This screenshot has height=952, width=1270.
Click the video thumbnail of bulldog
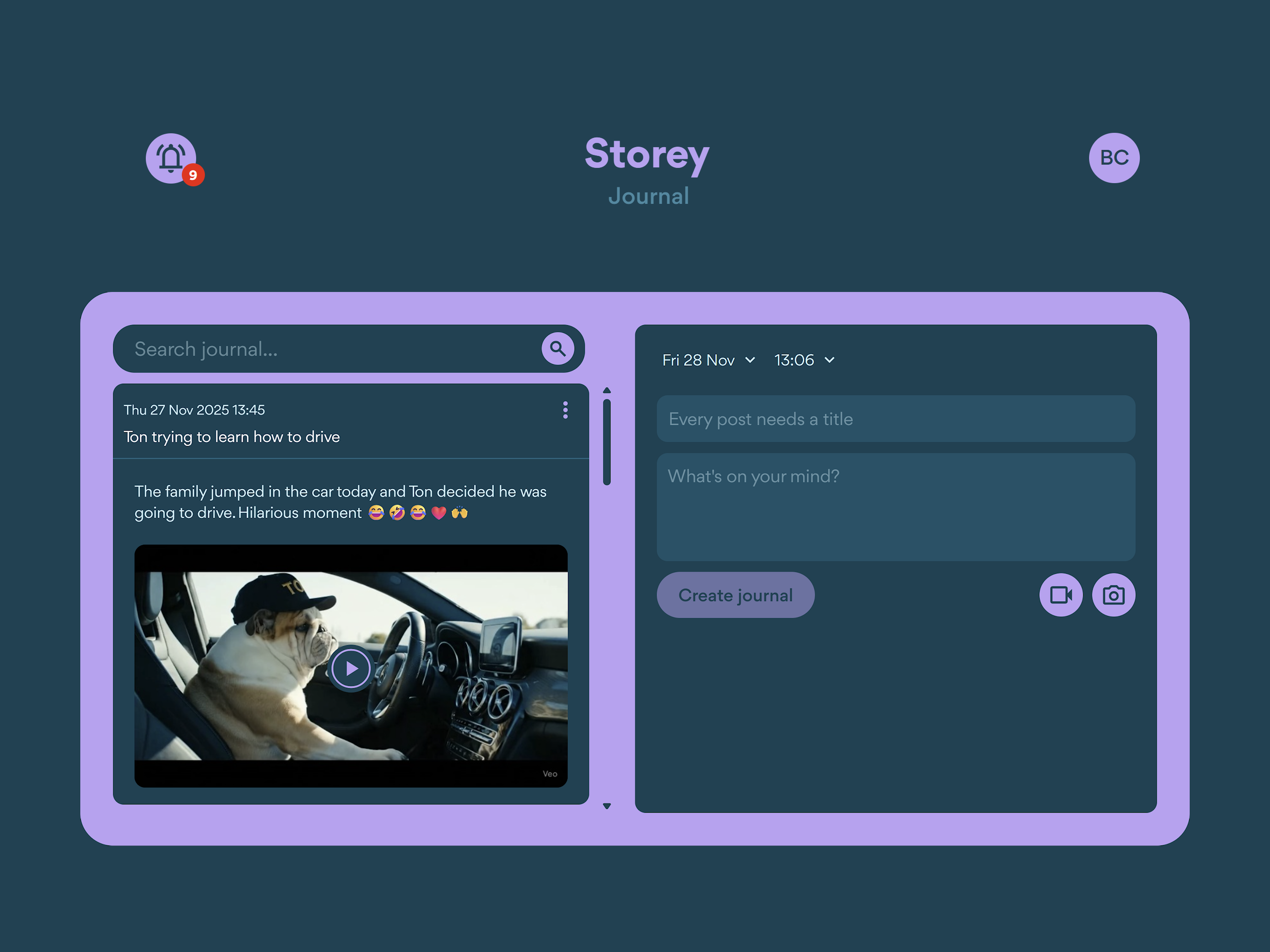click(x=351, y=666)
